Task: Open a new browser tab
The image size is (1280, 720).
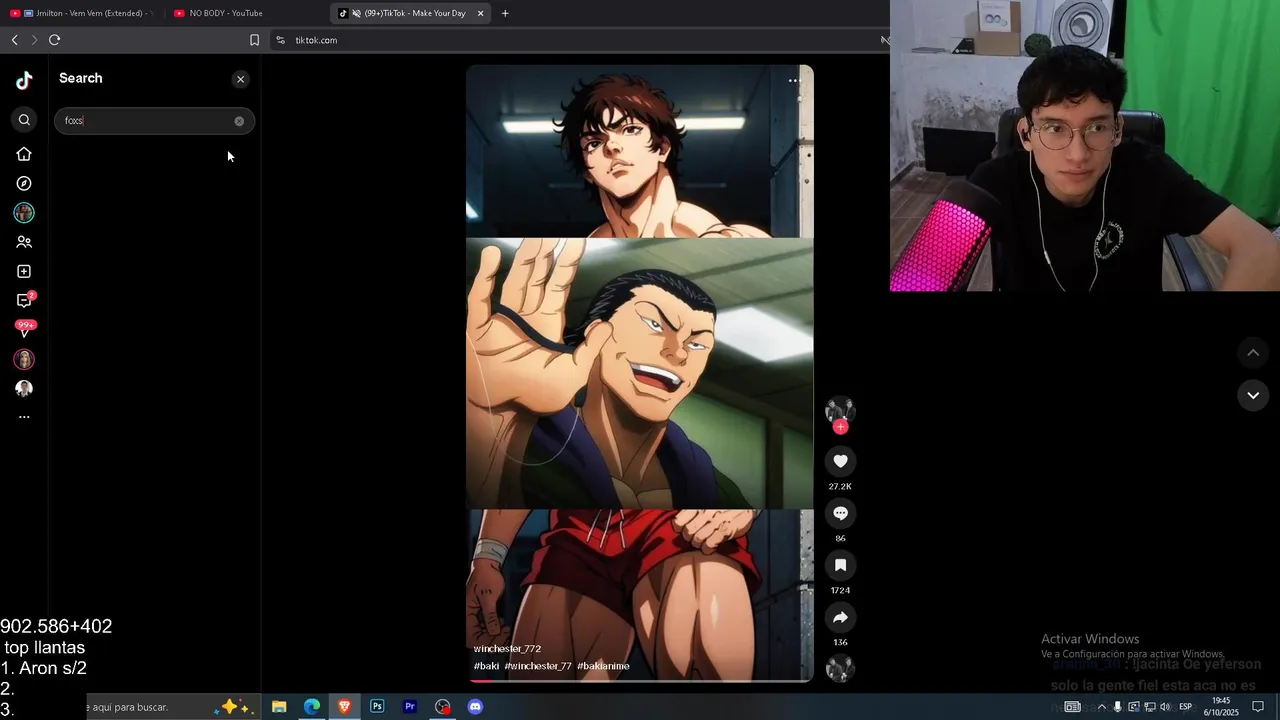Action: (505, 13)
